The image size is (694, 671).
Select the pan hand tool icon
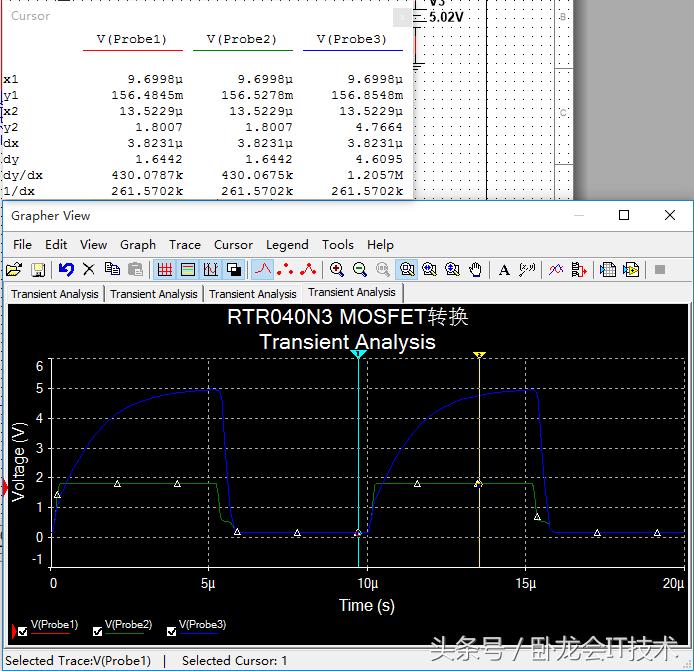pyautogui.click(x=476, y=269)
